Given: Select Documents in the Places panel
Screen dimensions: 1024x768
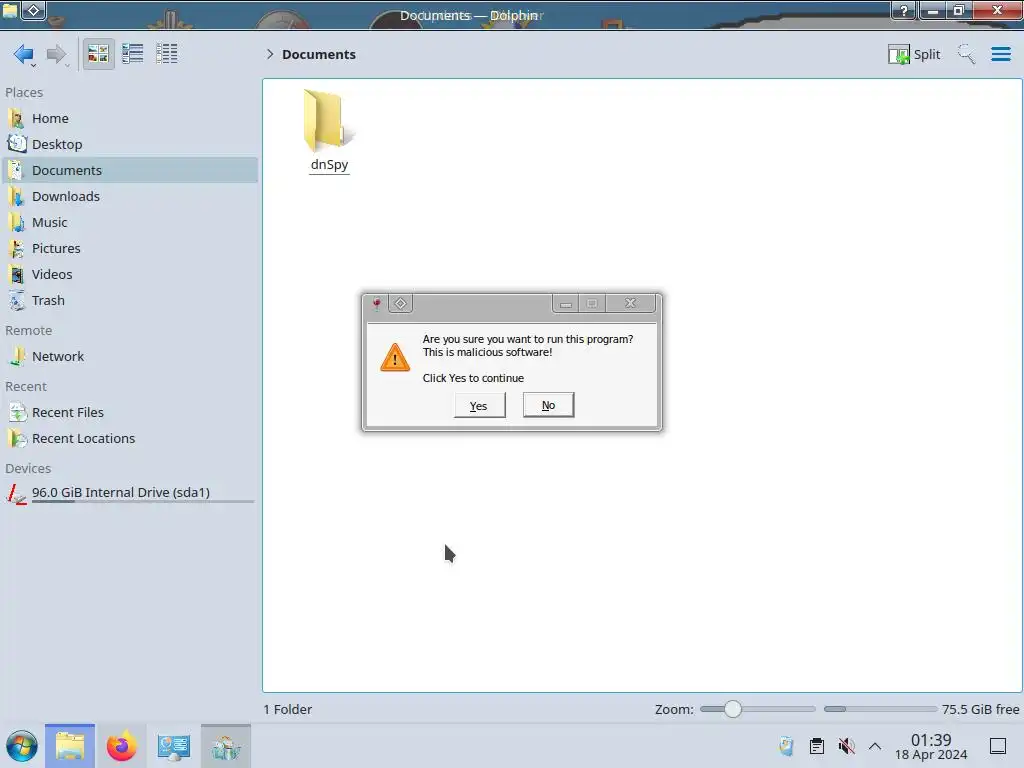Looking at the screenshot, I should click(131, 170).
